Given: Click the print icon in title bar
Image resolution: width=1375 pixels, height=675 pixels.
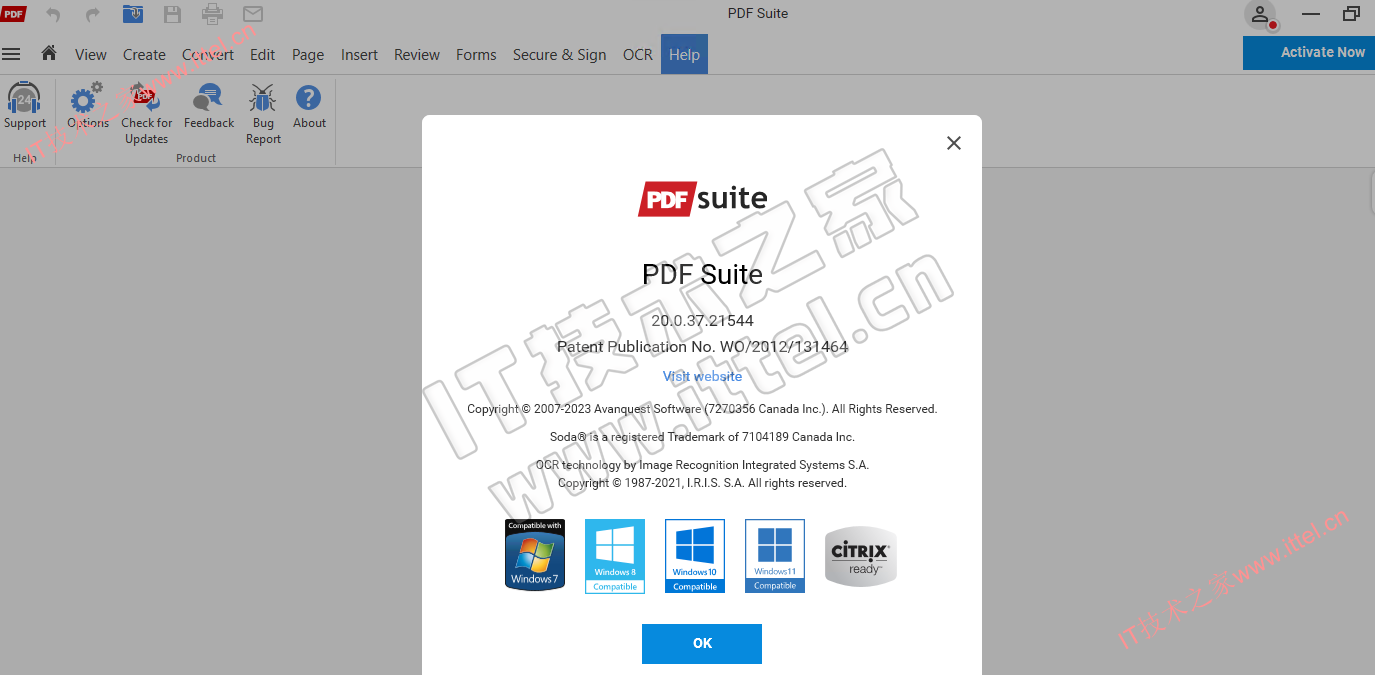Looking at the screenshot, I should pos(213,14).
